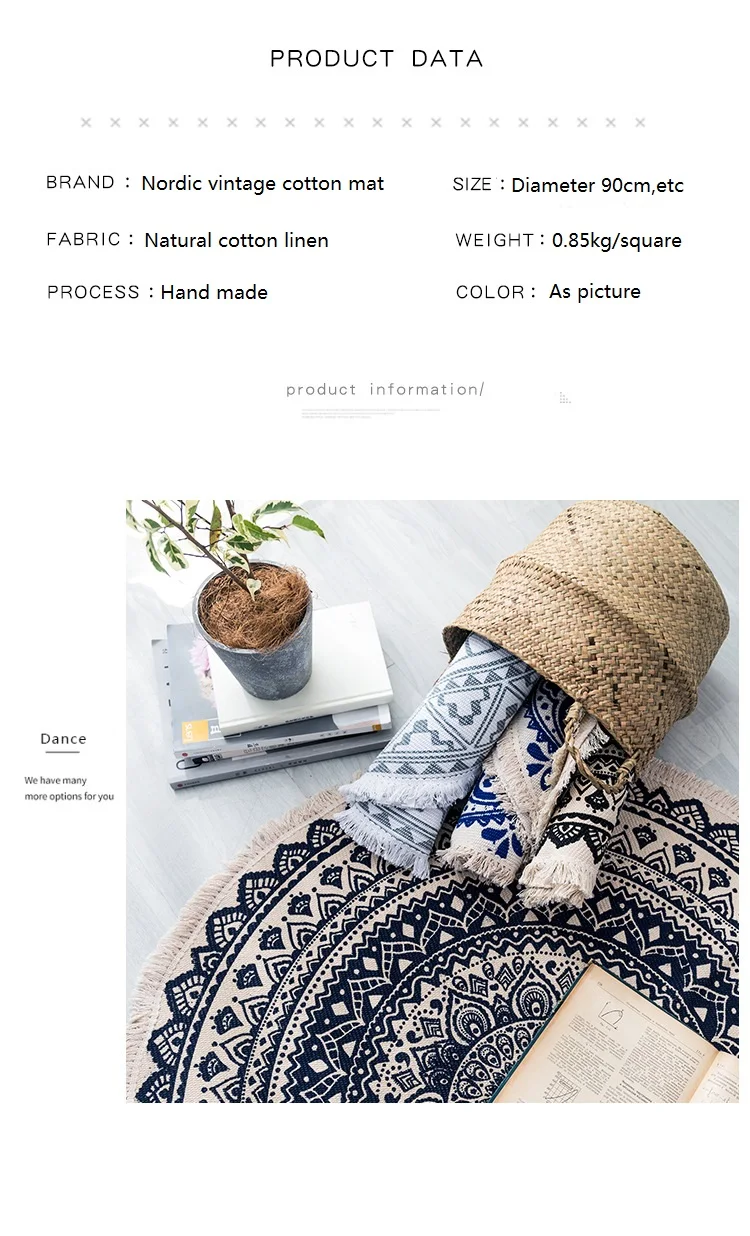Click the decorative x-pattern divider row
750x1236 pixels.
pyautogui.click(x=362, y=123)
